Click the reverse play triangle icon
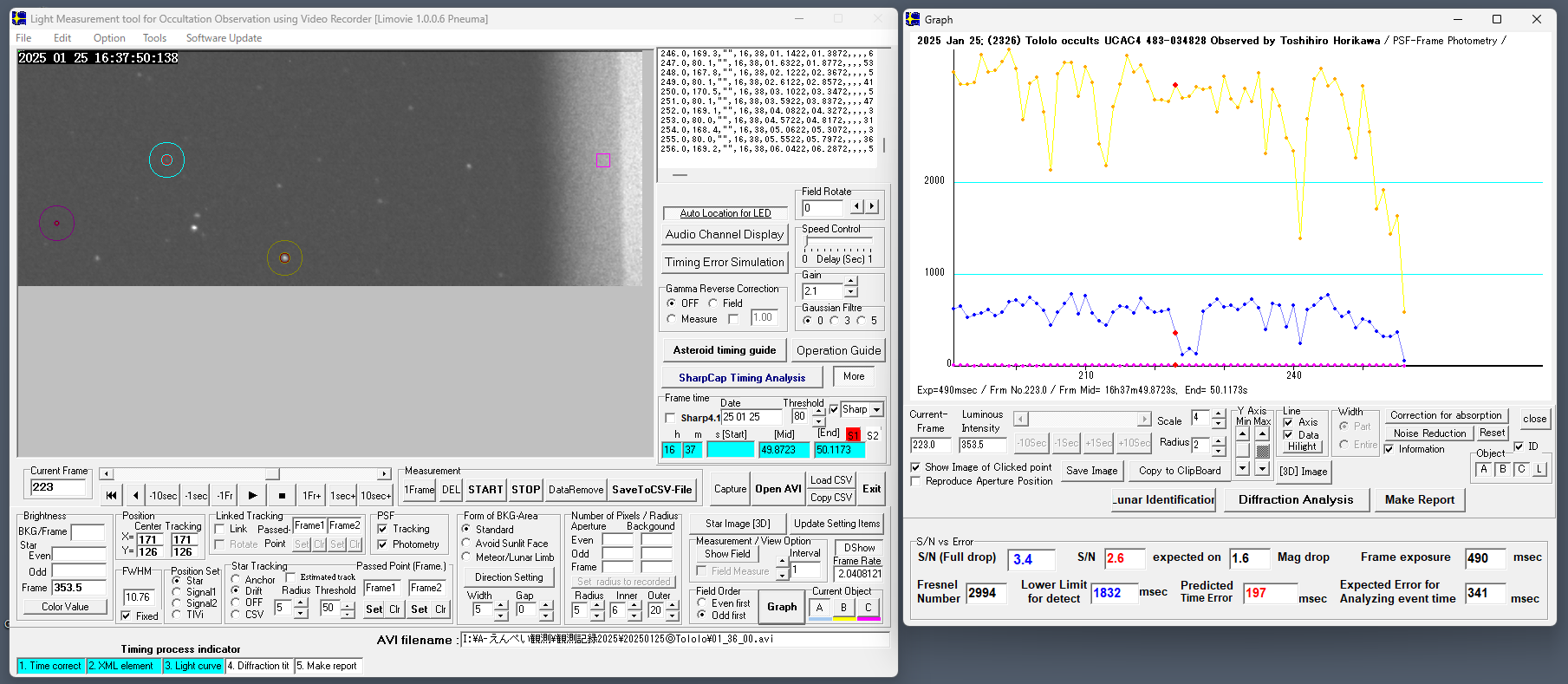The image size is (1568, 684). pyautogui.click(x=136, y=496)
